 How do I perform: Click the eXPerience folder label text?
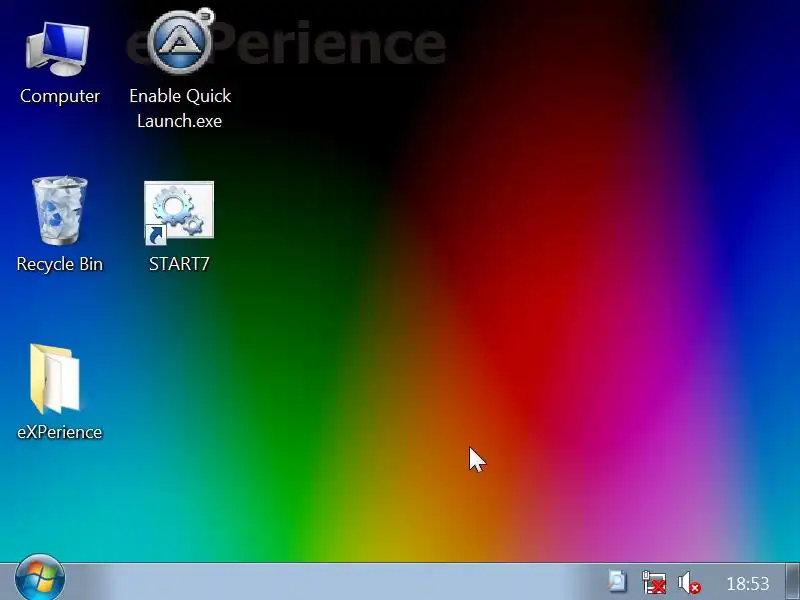point(60,432)
